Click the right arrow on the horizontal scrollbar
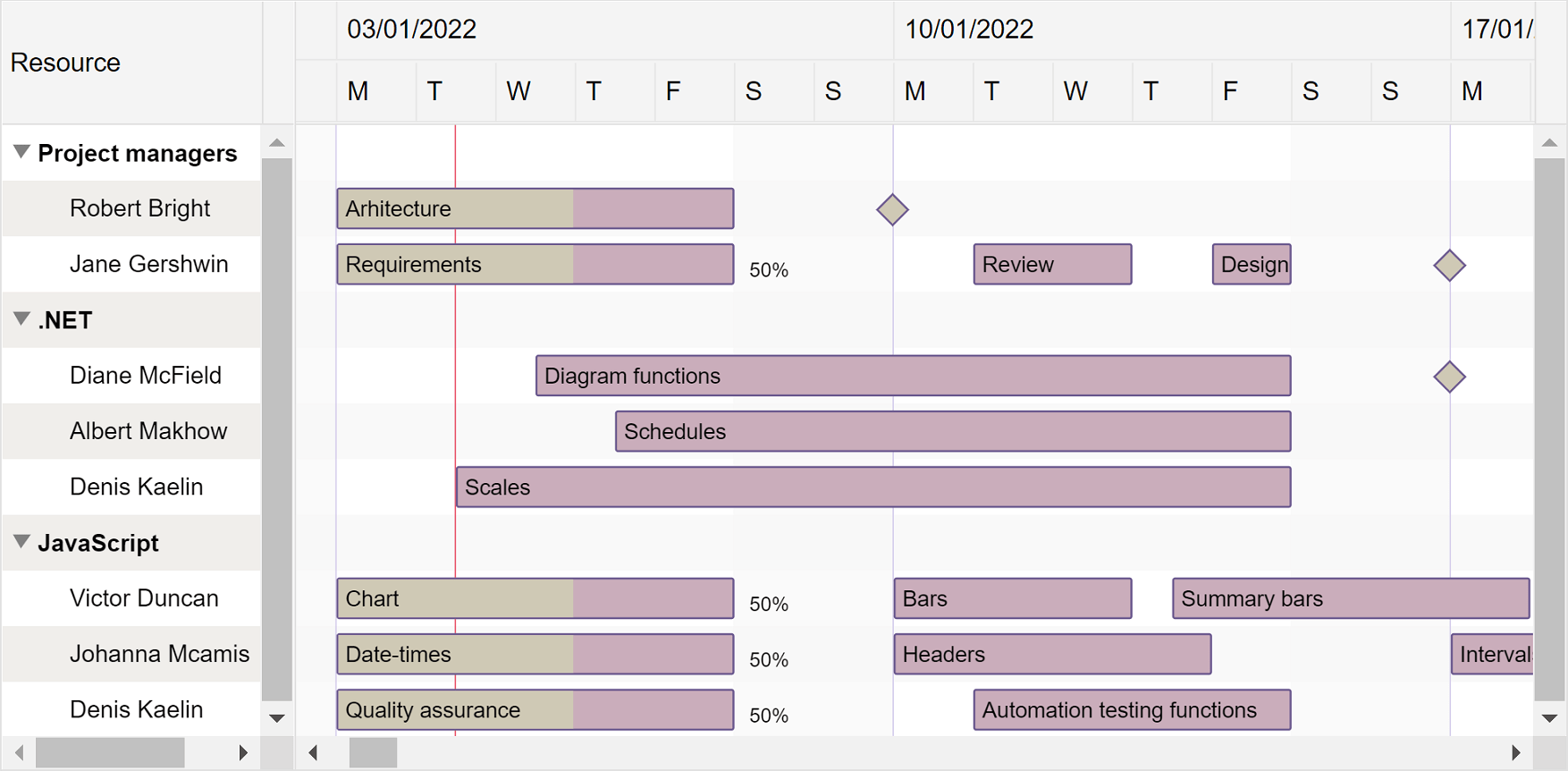The image size is (1568, 771). click(1517, 752)
